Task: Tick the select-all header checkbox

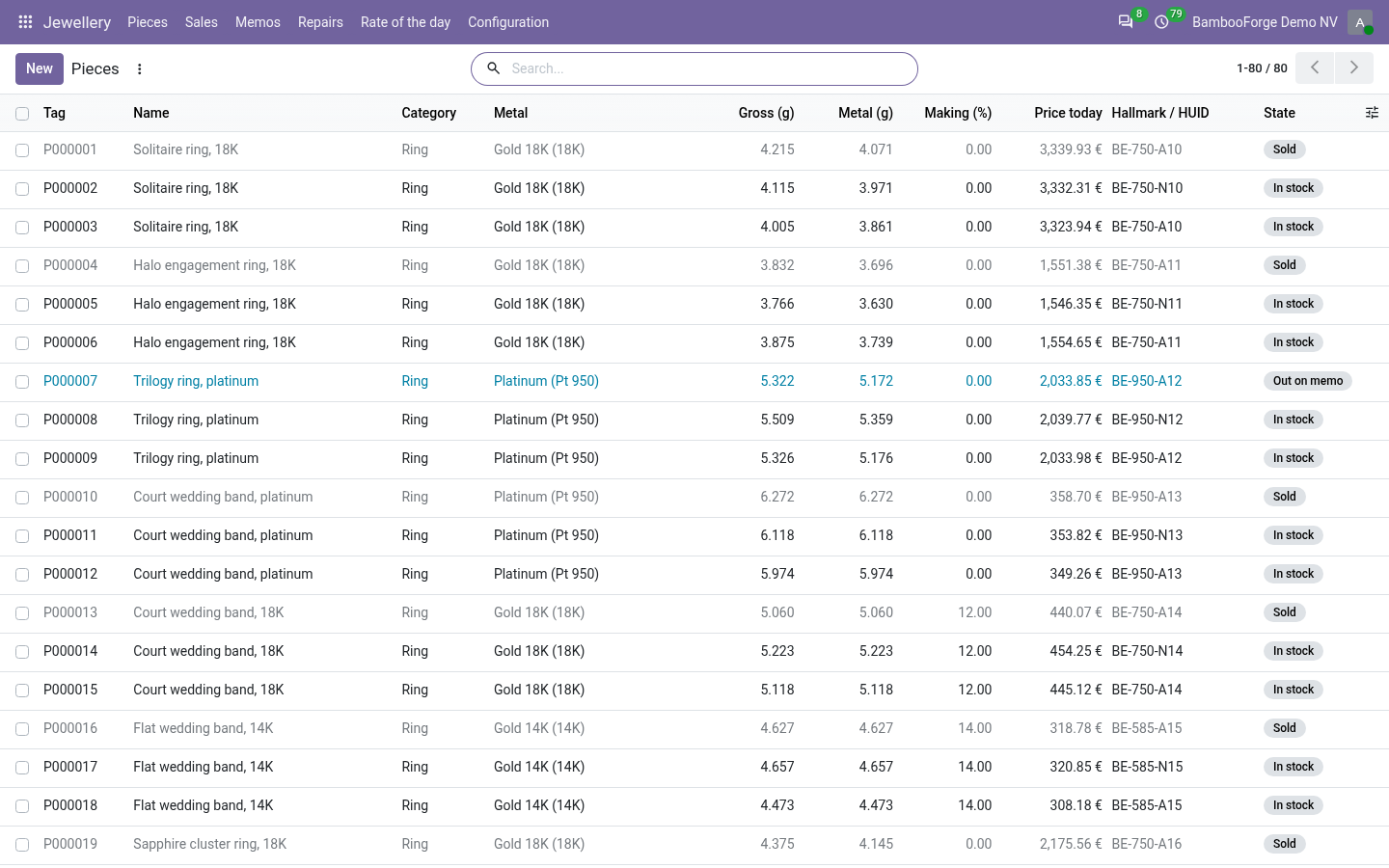Action: 22,114
